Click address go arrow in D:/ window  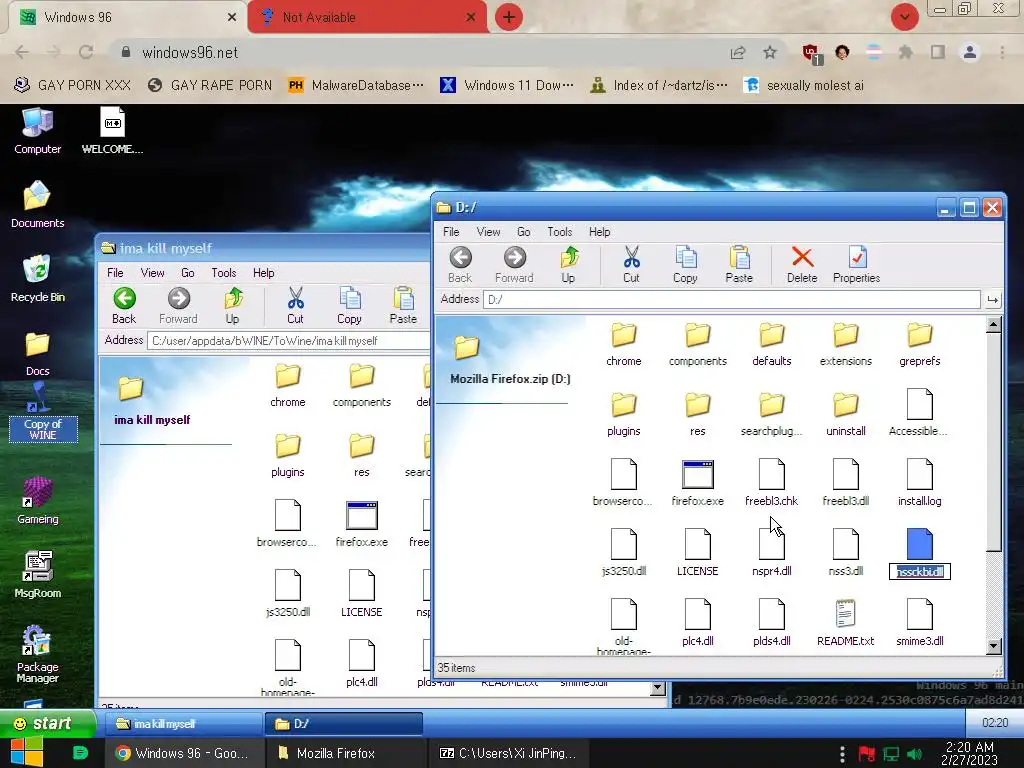click(993, 300)
